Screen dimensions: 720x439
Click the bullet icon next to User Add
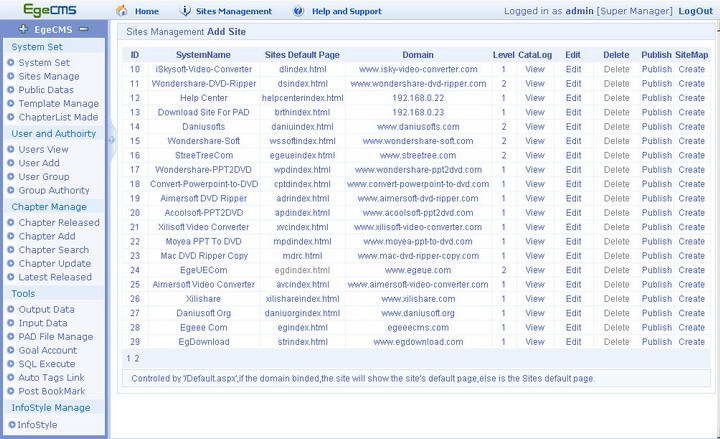click(11, 163)
